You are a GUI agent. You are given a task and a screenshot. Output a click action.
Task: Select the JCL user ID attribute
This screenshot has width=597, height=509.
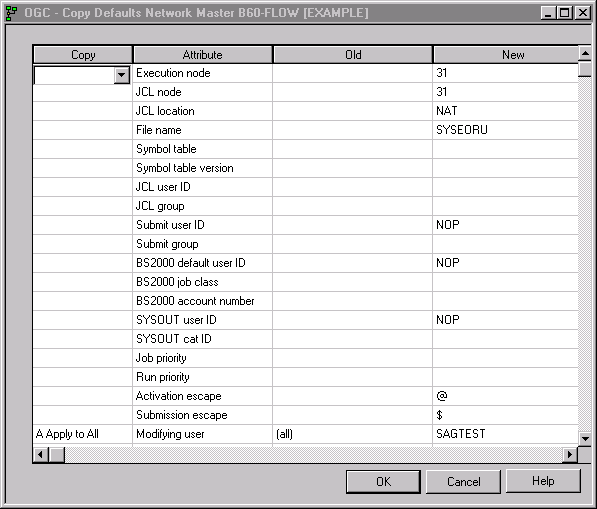click(x=203, y=187)
